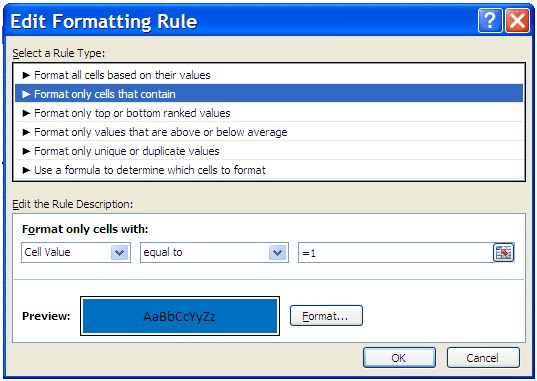Open the Help question mark button
537x381 pixels.
[x=490, y=21]
